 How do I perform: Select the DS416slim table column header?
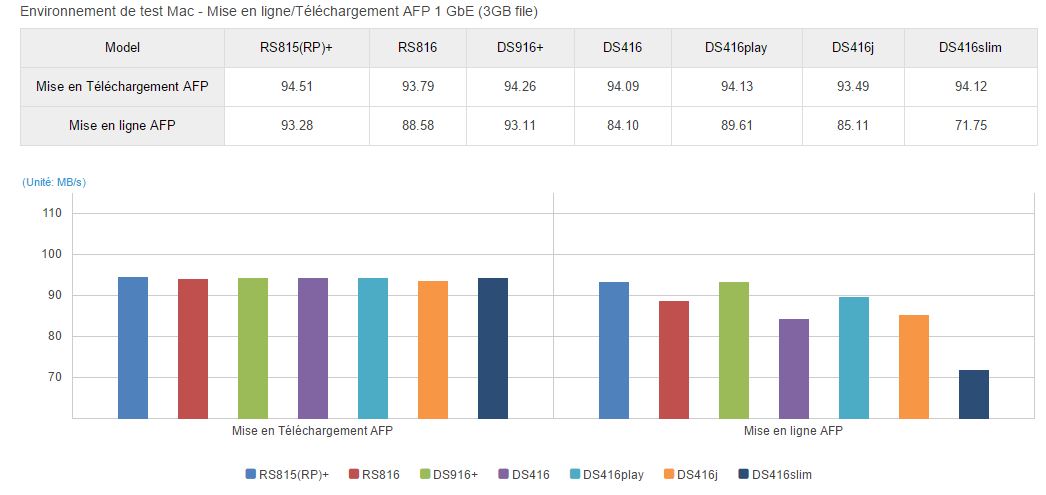tap(971, 48)
